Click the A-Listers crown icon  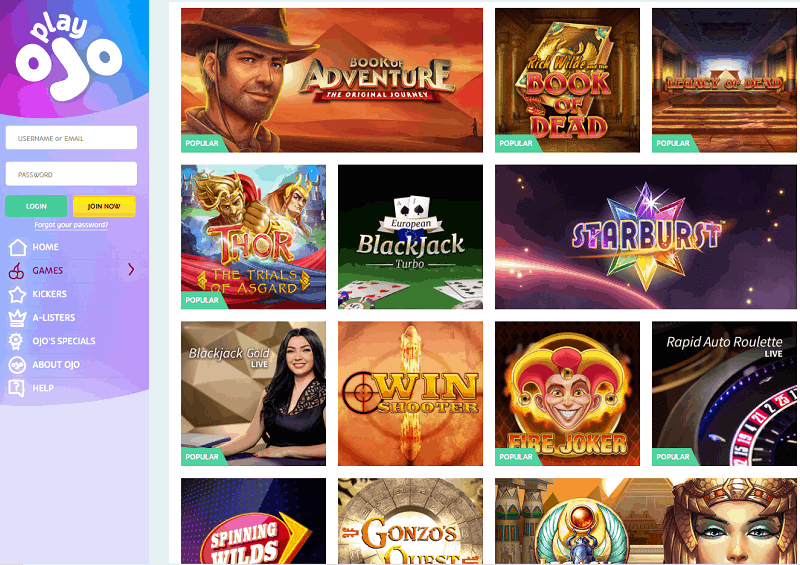pos(17,318)
